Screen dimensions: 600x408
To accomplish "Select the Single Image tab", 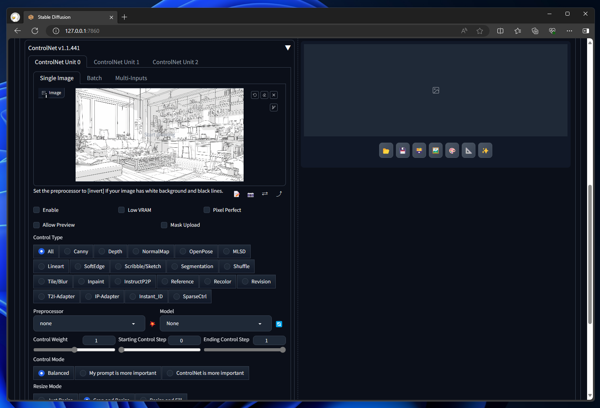I will click(57, 78).
